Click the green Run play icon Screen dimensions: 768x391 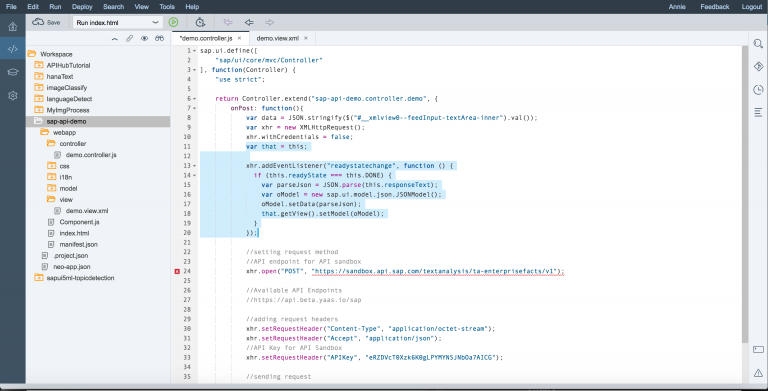tap(173, 22)
